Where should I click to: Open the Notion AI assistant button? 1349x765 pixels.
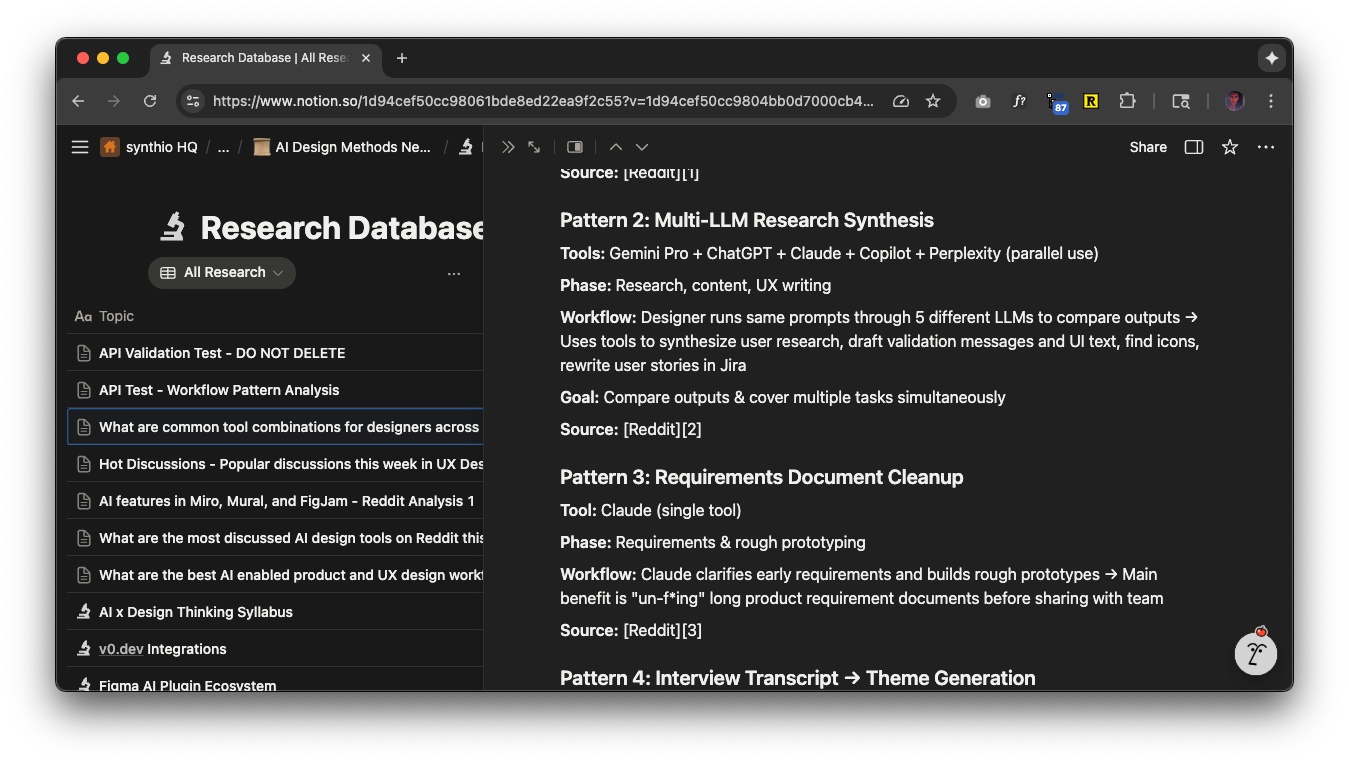(1257, 653)
